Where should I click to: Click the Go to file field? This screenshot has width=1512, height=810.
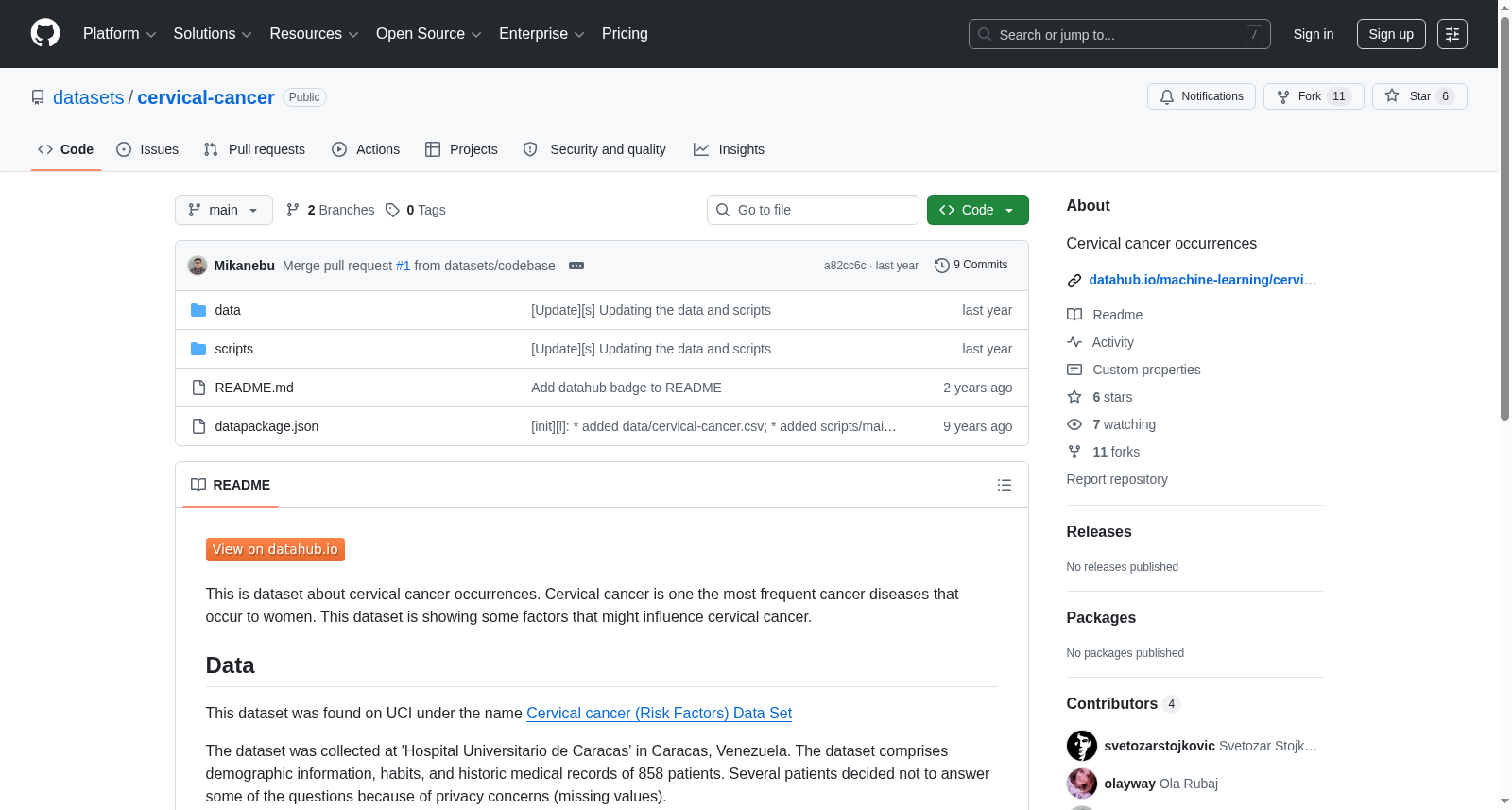click(813, 210)
